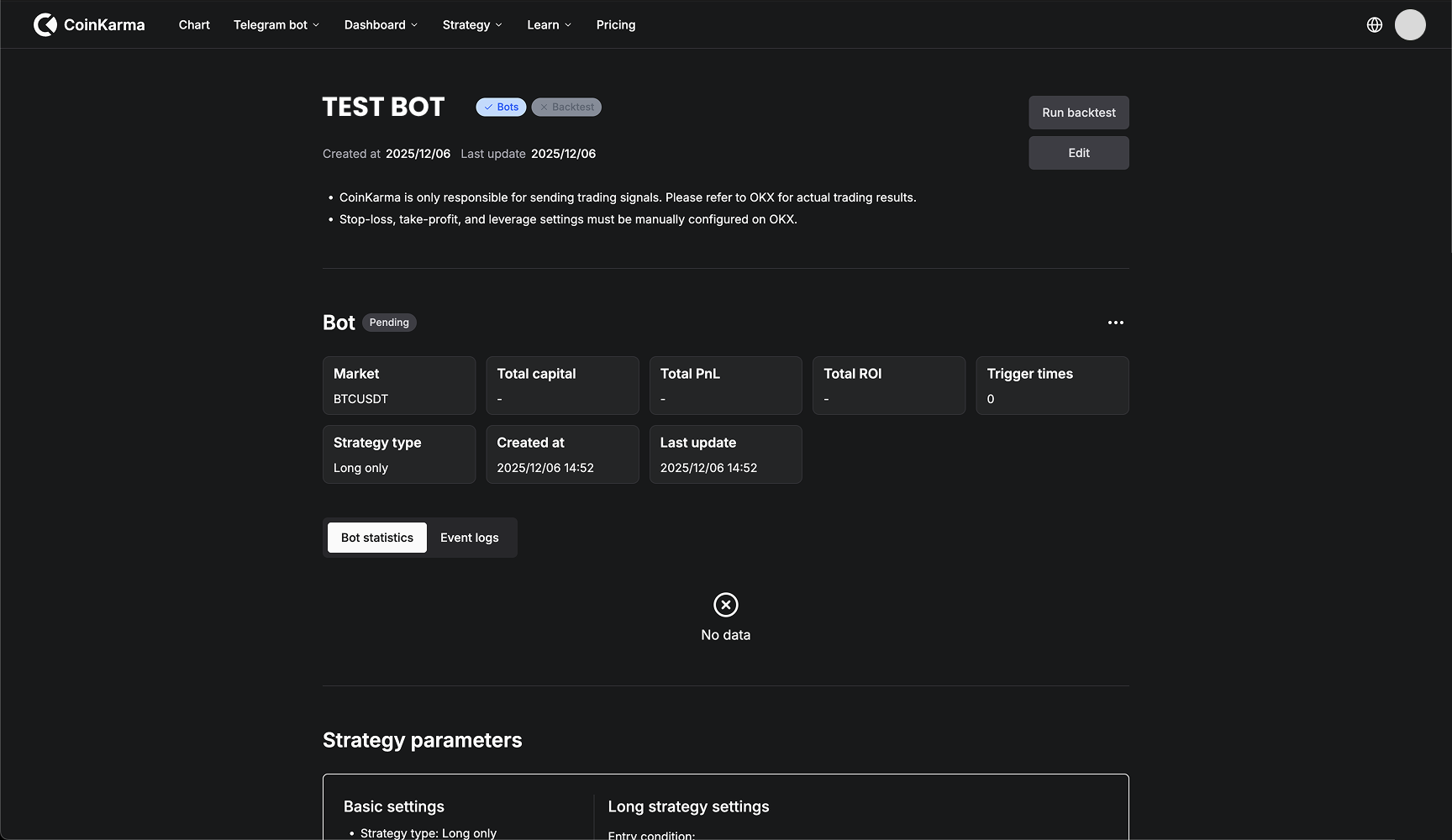Image resolution: width=1452 pixels, height=840 pixels.
Task: Click the Bots checkmark badge
Action: (x=501, y=108)
